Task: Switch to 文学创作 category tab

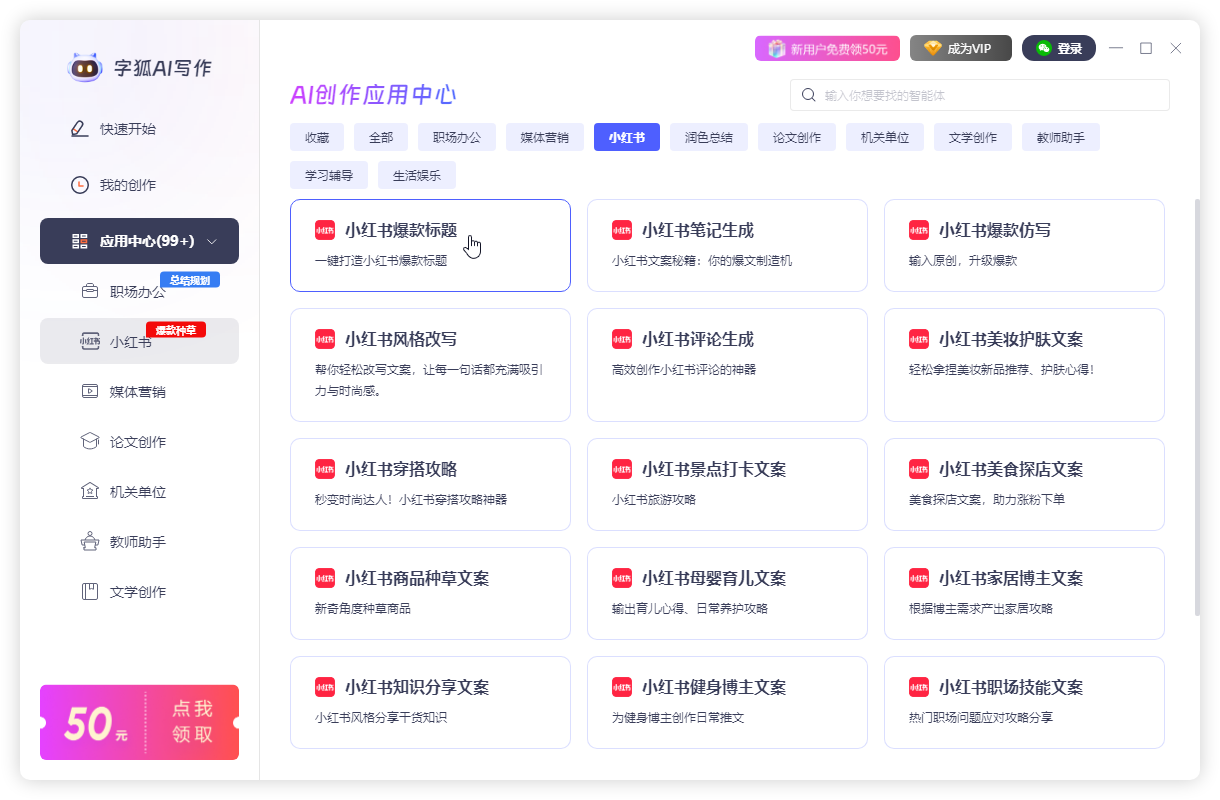Action: [973, 137]
